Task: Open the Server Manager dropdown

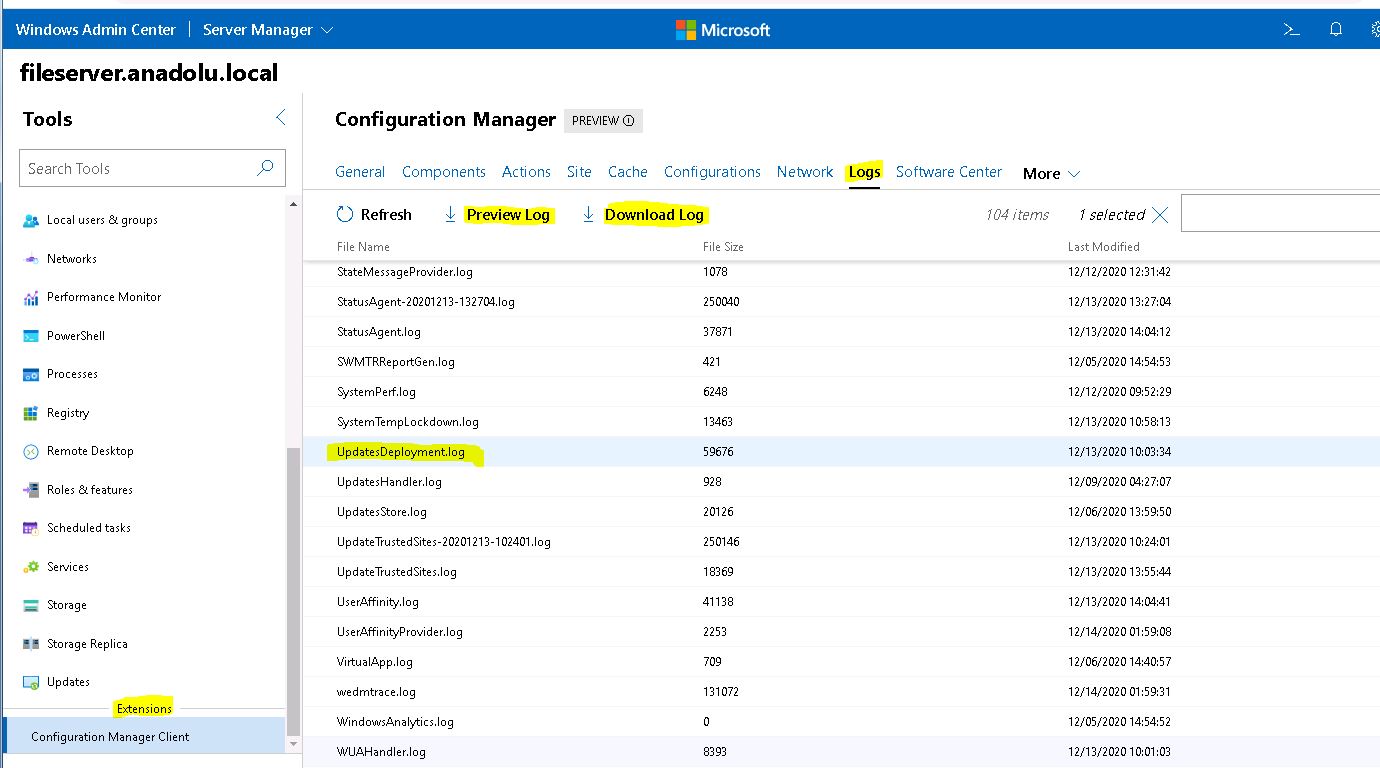Action: (267, 30)
